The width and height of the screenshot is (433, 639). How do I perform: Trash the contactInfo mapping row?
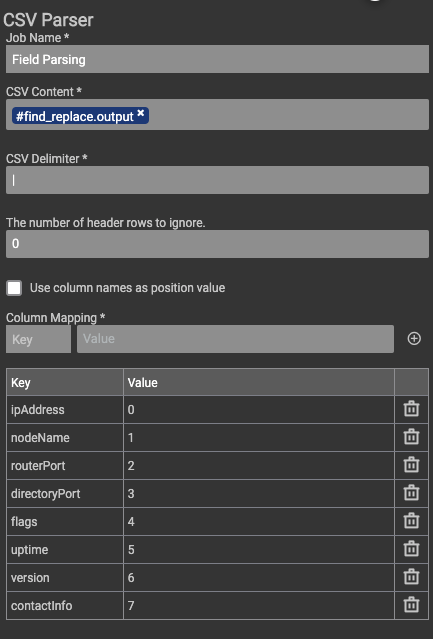pos(411,605)
